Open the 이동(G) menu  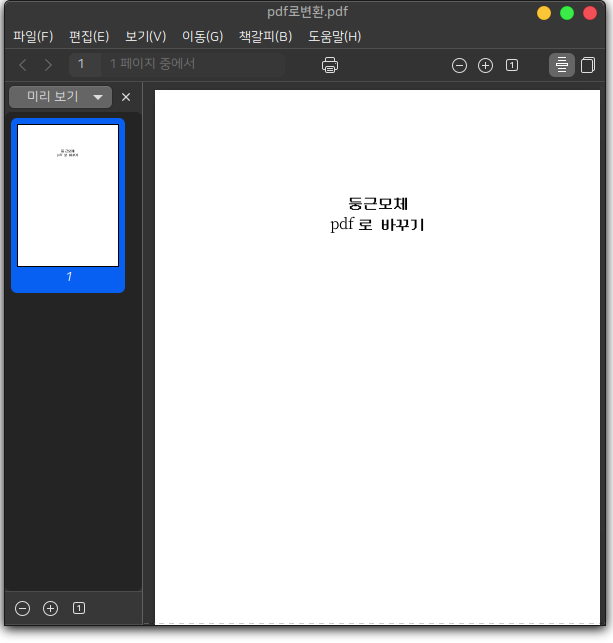tap(202, 37)
